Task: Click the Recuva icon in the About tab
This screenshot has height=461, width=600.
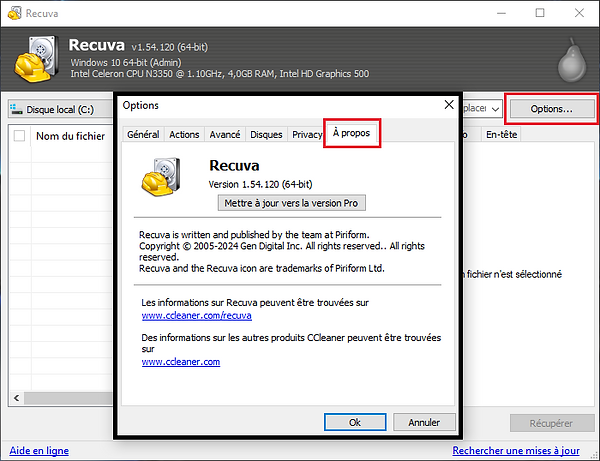Action: [x=161, y=177]
